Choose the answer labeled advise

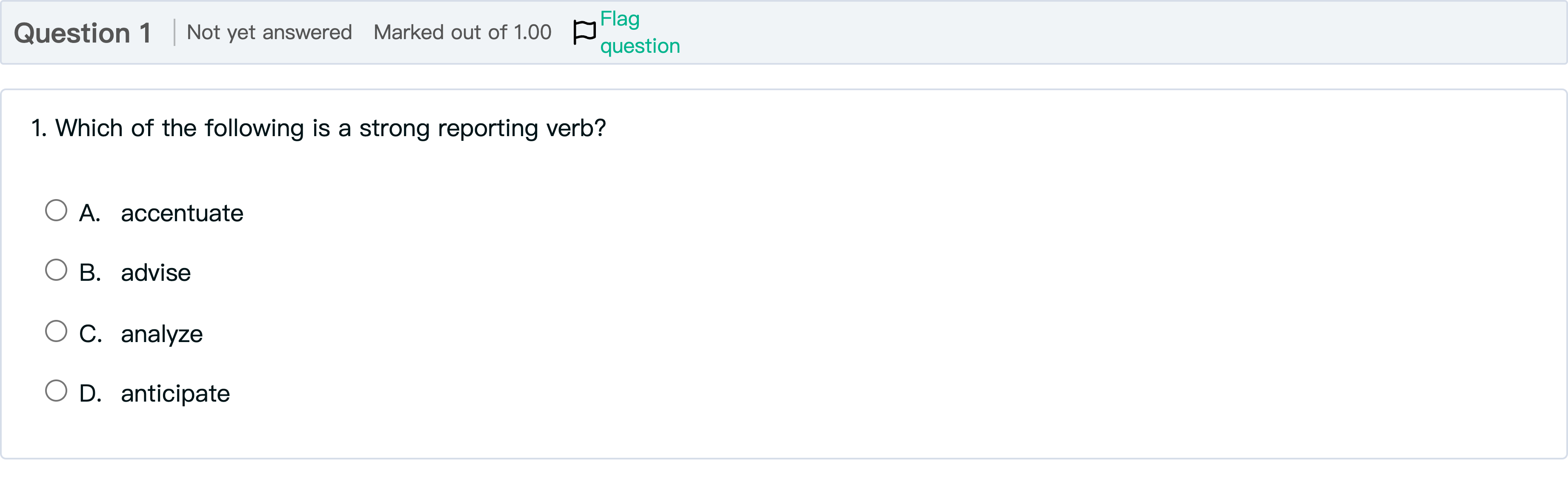coord(156,273)
